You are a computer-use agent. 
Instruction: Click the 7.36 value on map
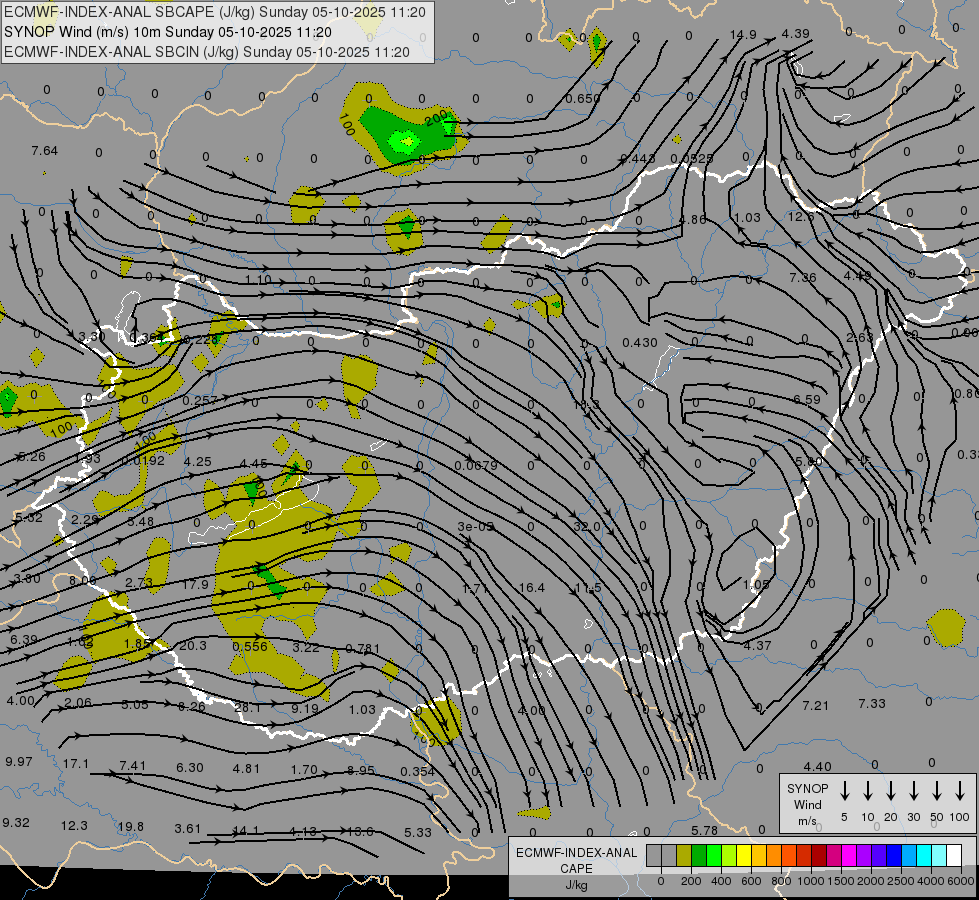point(802,277)
